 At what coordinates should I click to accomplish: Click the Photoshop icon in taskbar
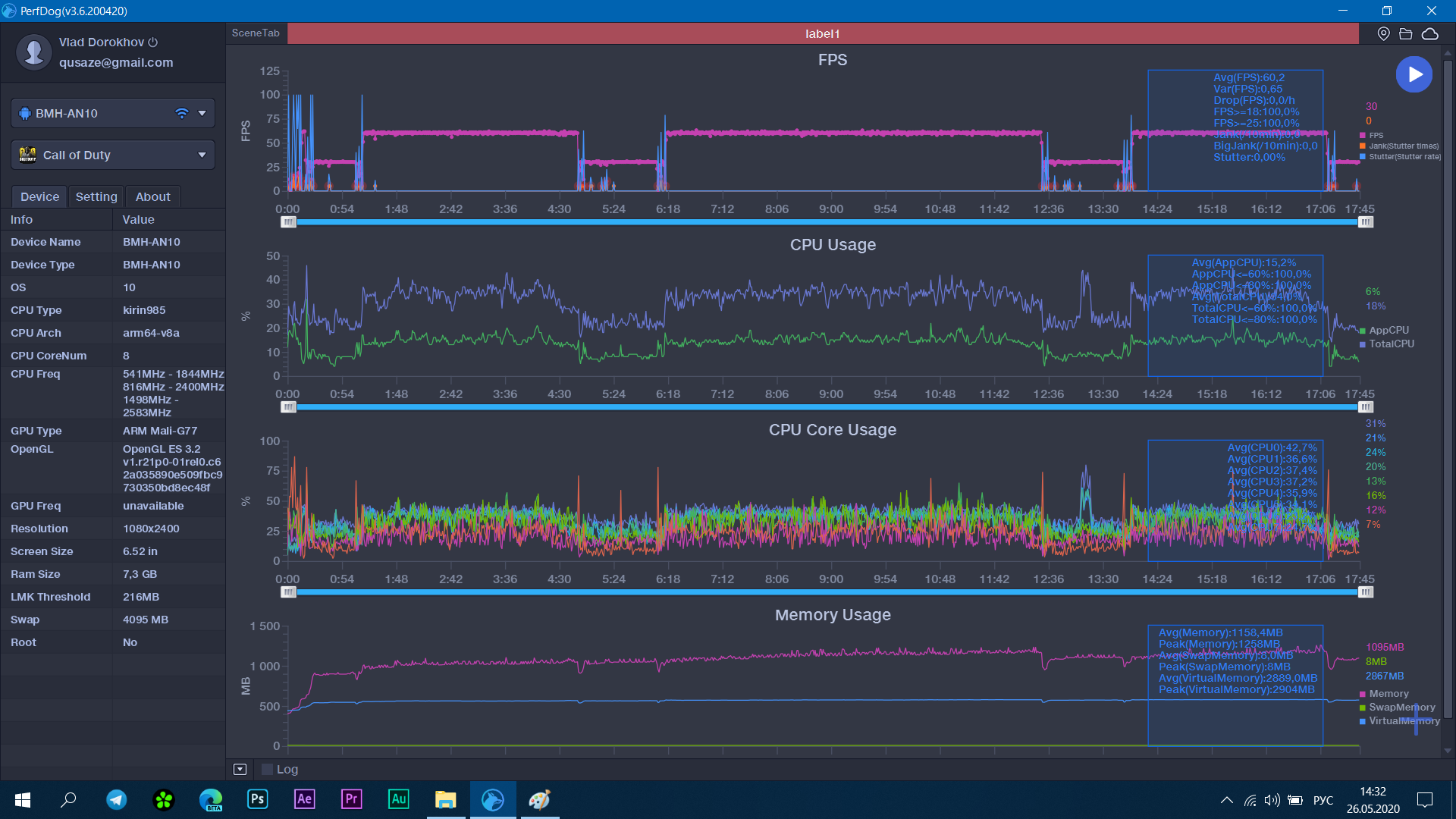click(258, 799)
